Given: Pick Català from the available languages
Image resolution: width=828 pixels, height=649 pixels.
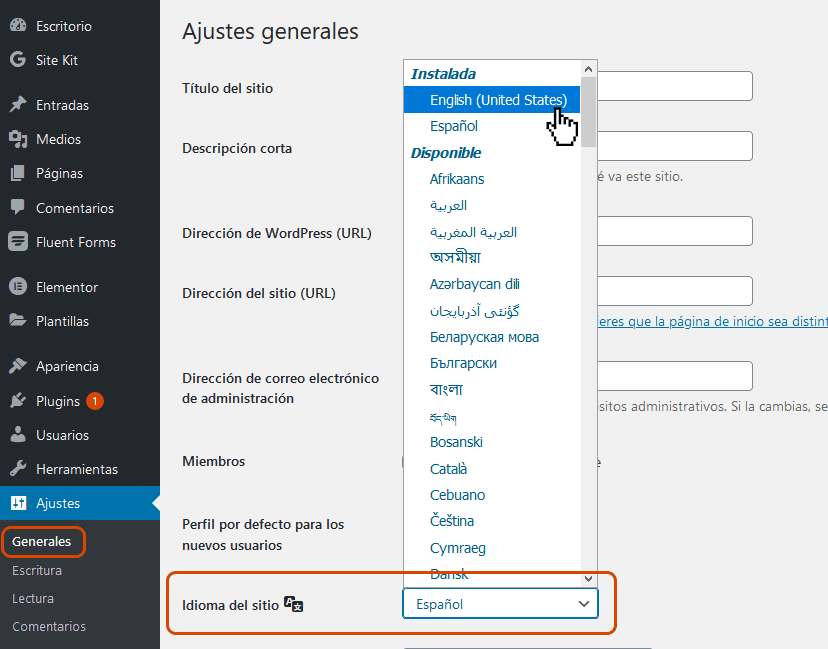Looking at the screenshot, I should click(x=448, y=468).
